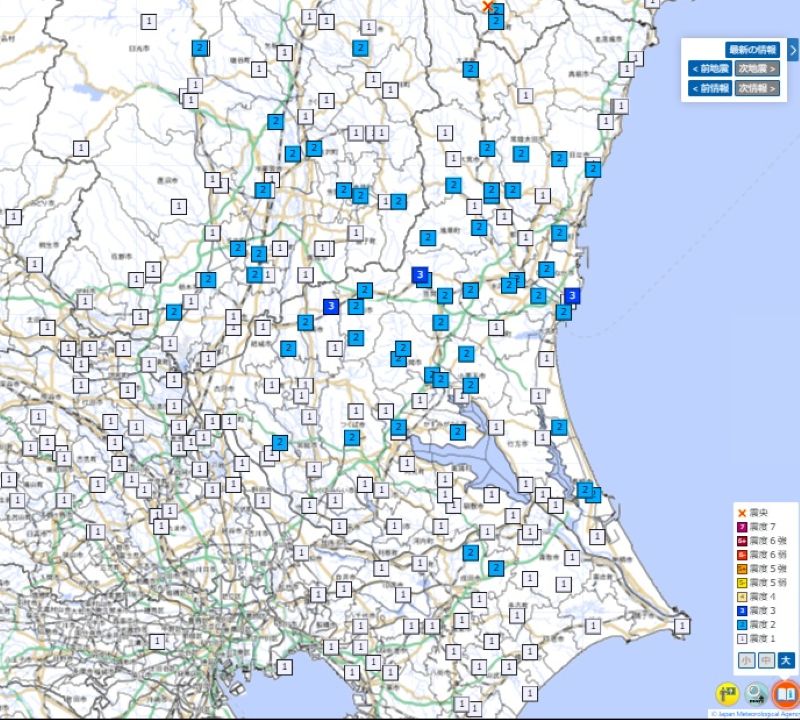Click the purple 震度7 legend swatch
The height and width of the screenshot is (720, 800).
(x=742, y=526)
